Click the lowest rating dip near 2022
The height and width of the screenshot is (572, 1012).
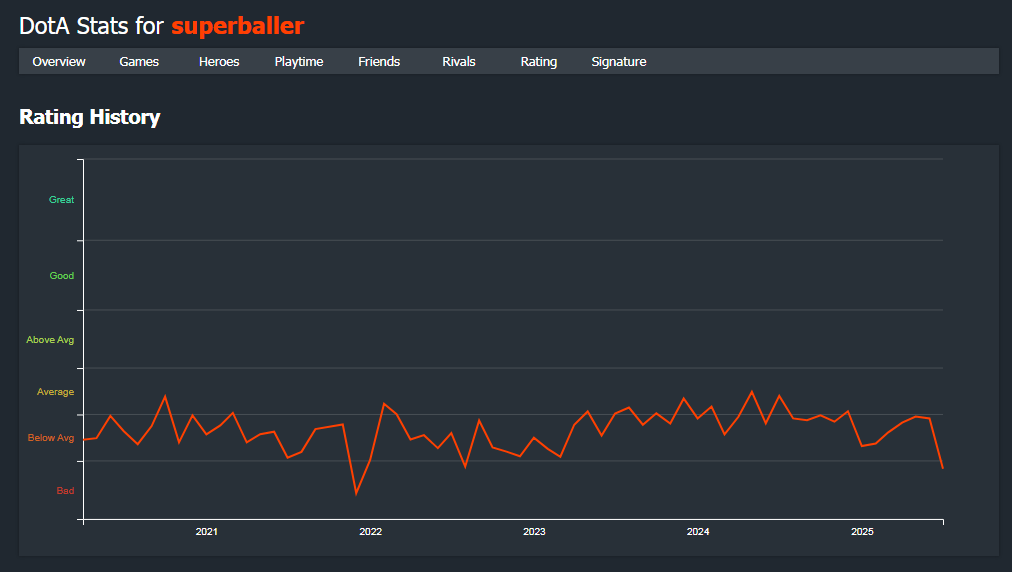pos(356,494)
